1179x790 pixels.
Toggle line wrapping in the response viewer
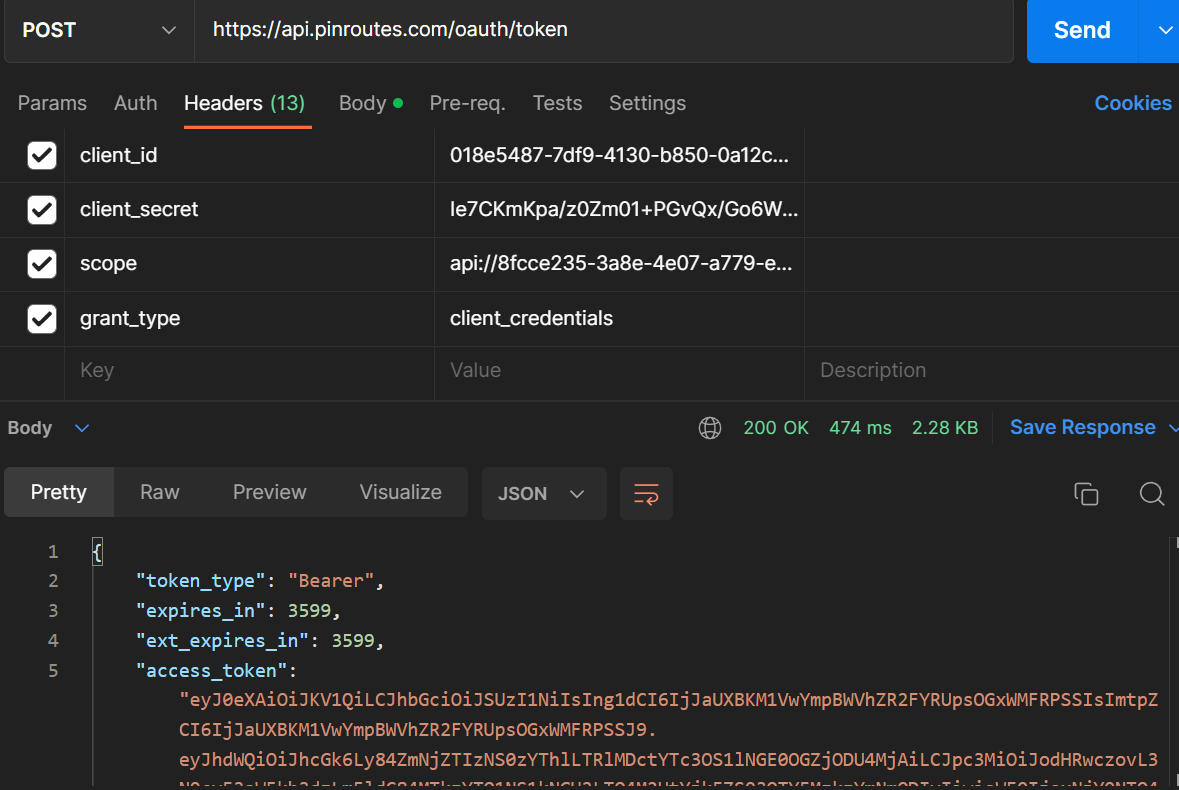[646, 493]
